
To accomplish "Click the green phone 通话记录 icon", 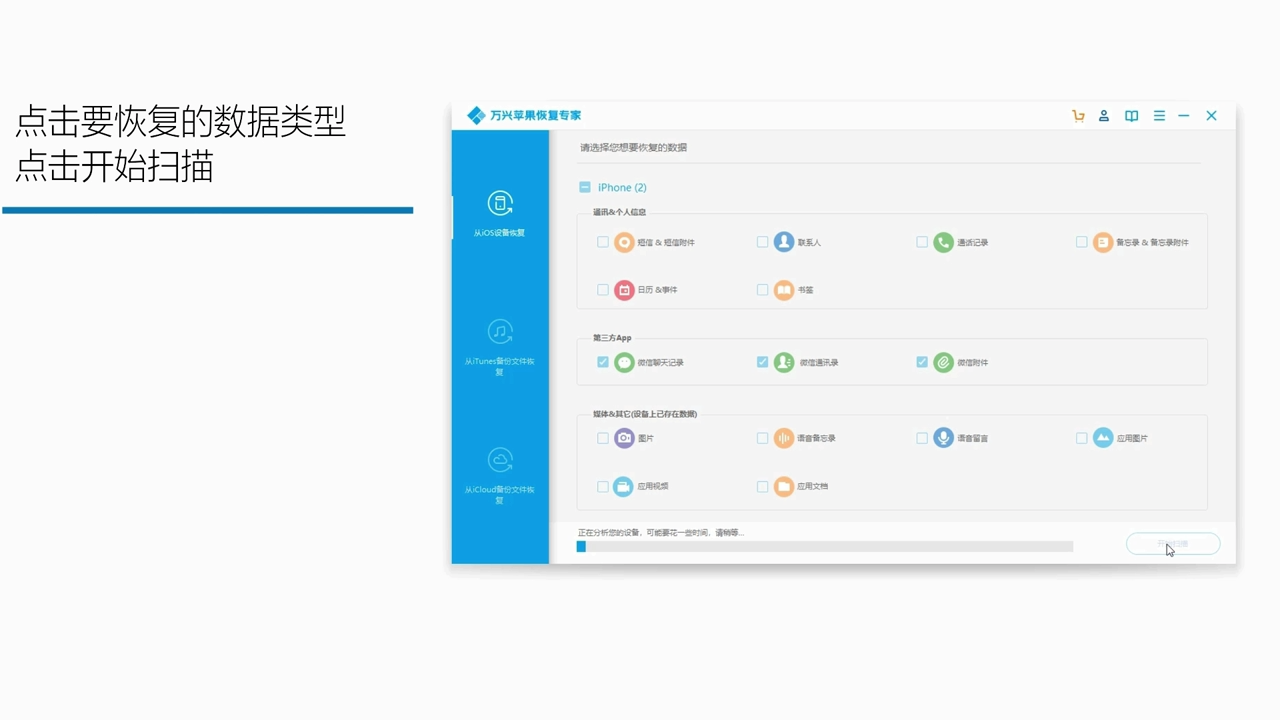I will 943,242.
